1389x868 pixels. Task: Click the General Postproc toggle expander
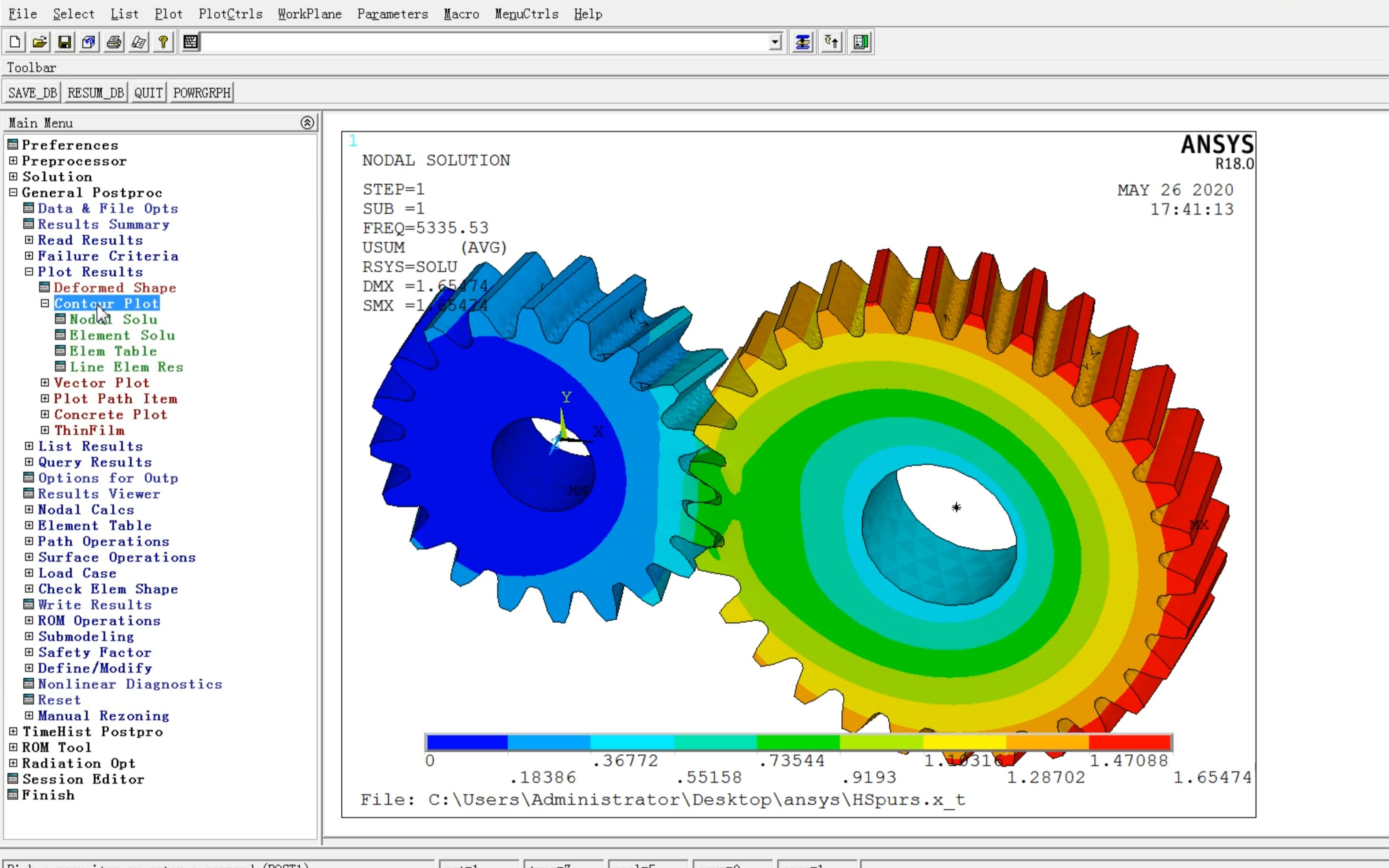pos(15,192)
